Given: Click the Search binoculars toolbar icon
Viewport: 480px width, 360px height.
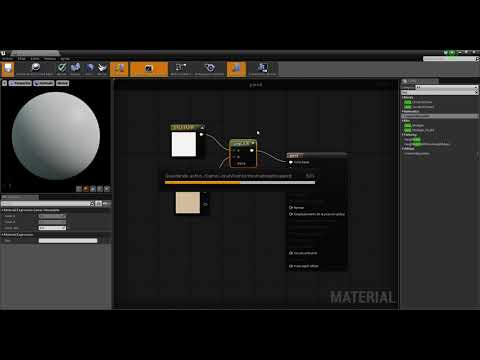Looking at the screenshot, I should click(75, 69).
